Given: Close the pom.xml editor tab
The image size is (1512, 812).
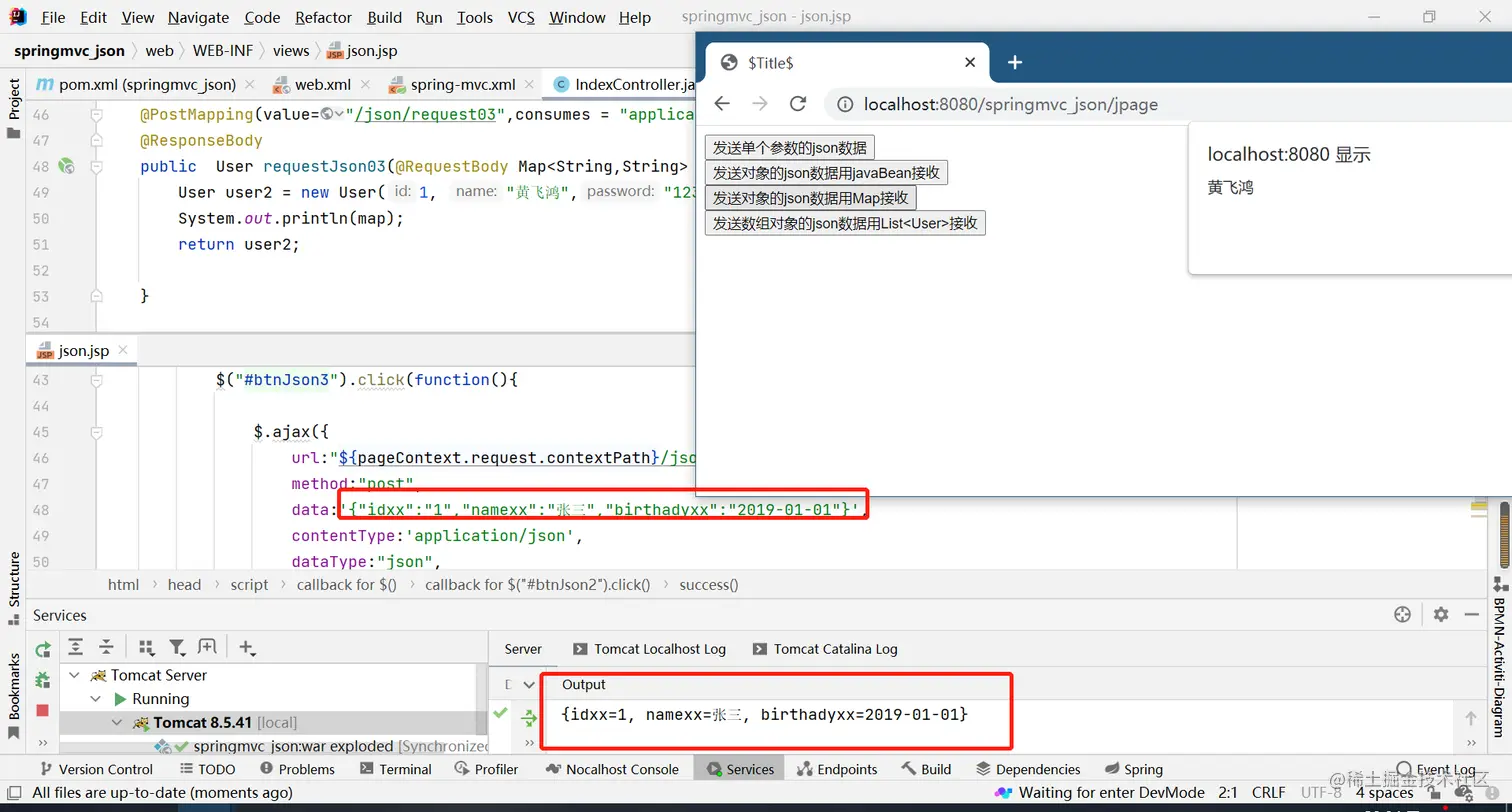Looking at the screenshot, I should (249, 85).
